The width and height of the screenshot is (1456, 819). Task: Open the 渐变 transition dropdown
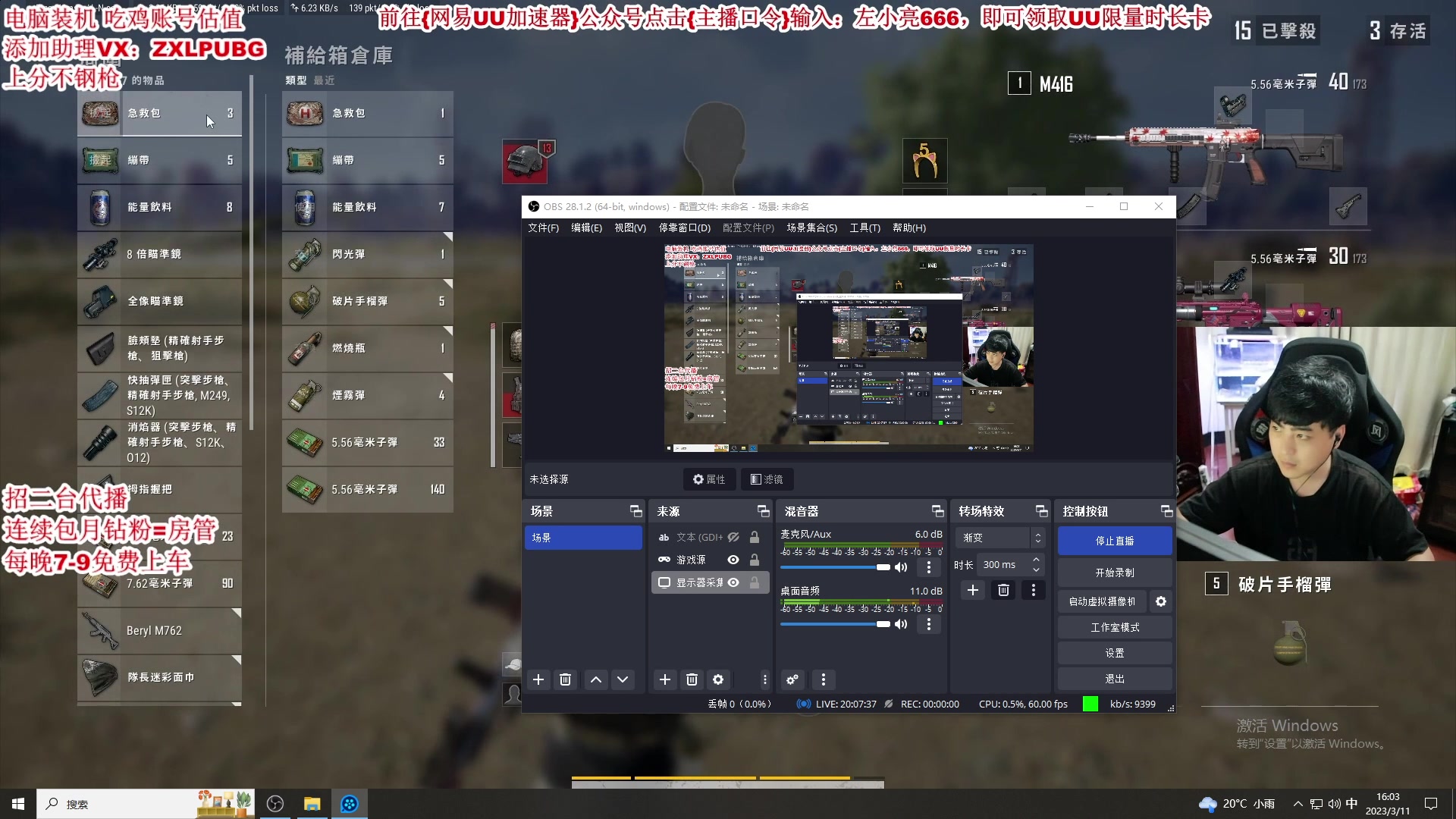tap(1000, 538)
